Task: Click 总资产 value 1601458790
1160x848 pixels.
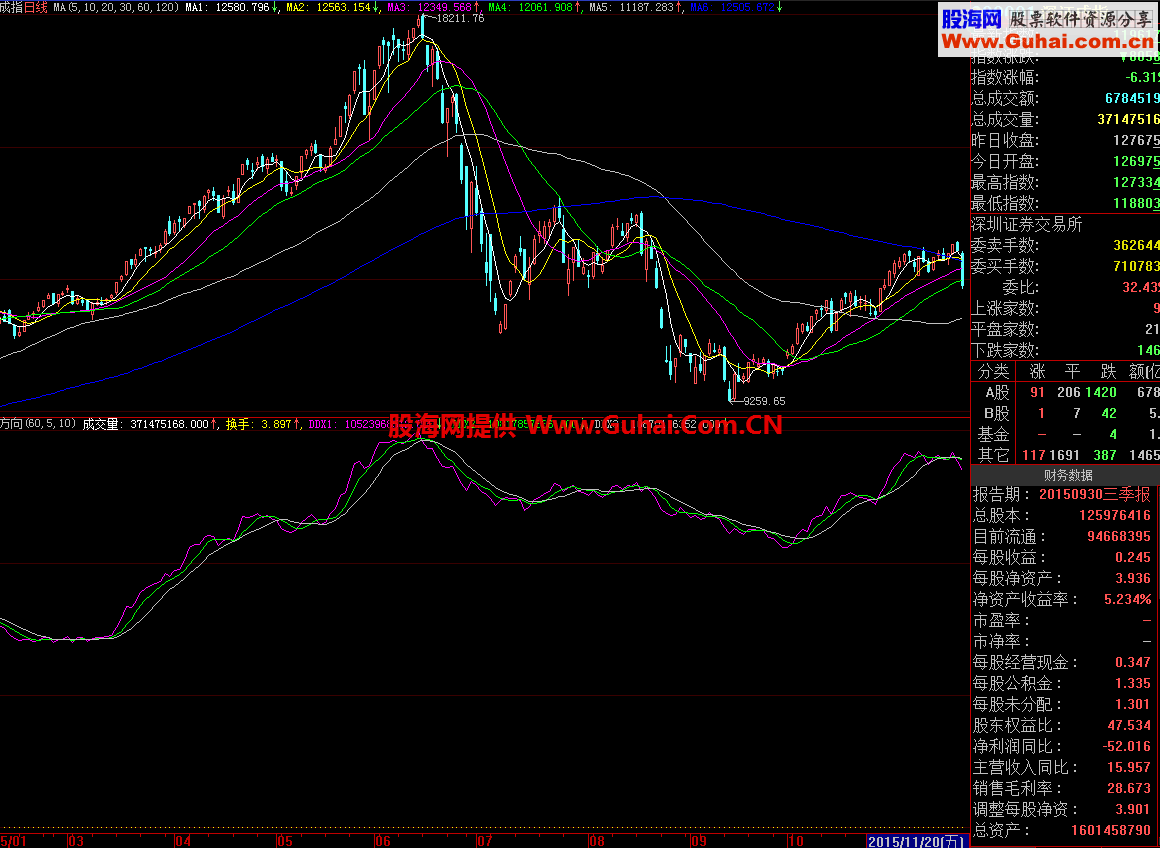Action: (x=1110, y=830)
